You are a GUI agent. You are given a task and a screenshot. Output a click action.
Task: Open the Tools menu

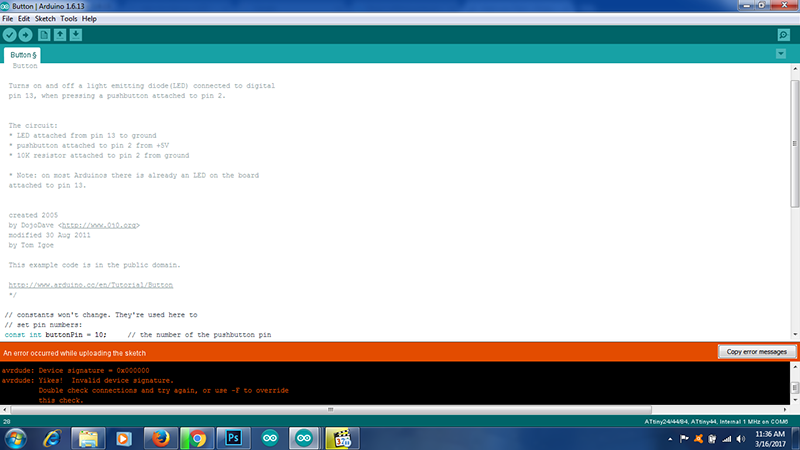click(68, 19)
